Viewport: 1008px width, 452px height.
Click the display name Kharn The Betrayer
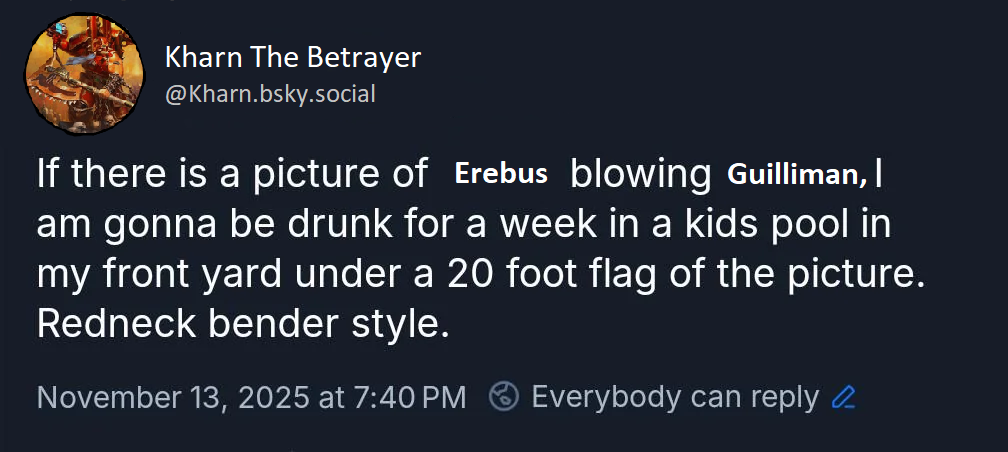(x=293, y=57)
